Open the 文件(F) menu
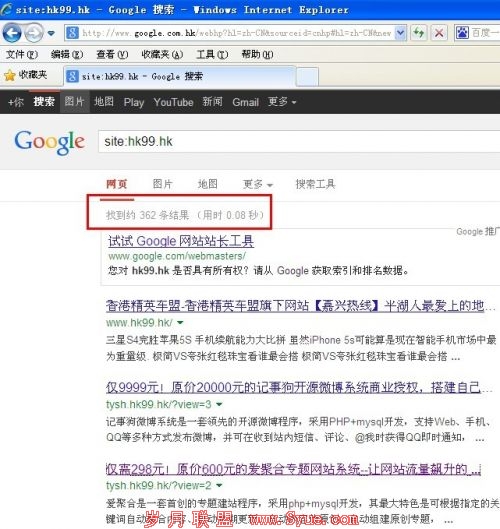The image size is (500, 529). (22, 54)
